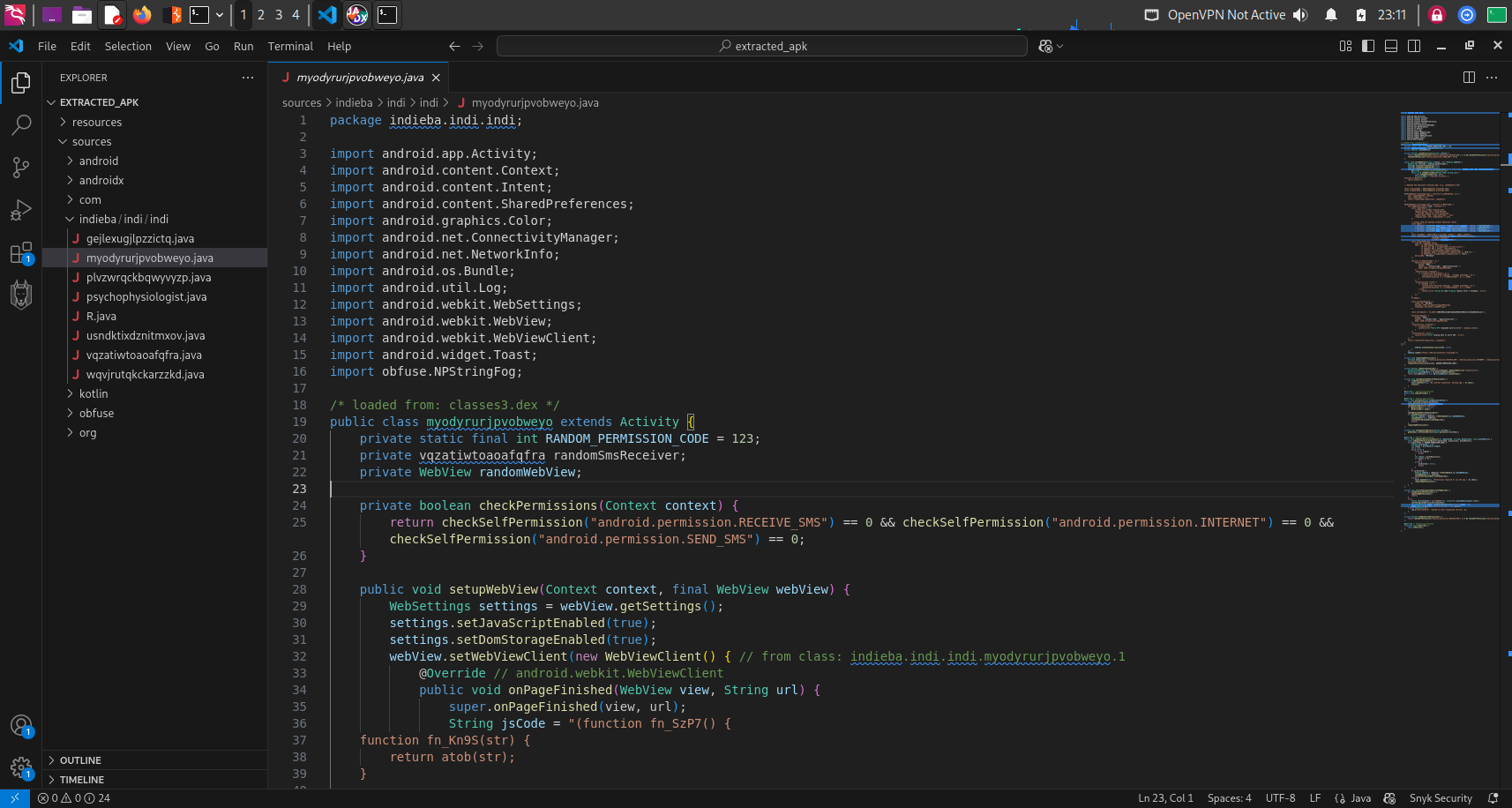Change LF end of line sequence
Screen dimensions: 1512x808
pos(1314,798)
